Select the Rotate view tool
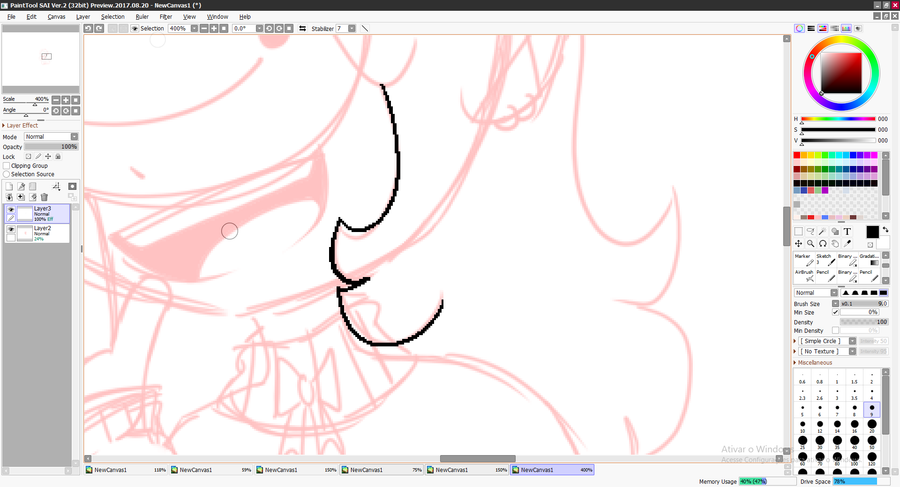900x487 pixels. [823, 244]
